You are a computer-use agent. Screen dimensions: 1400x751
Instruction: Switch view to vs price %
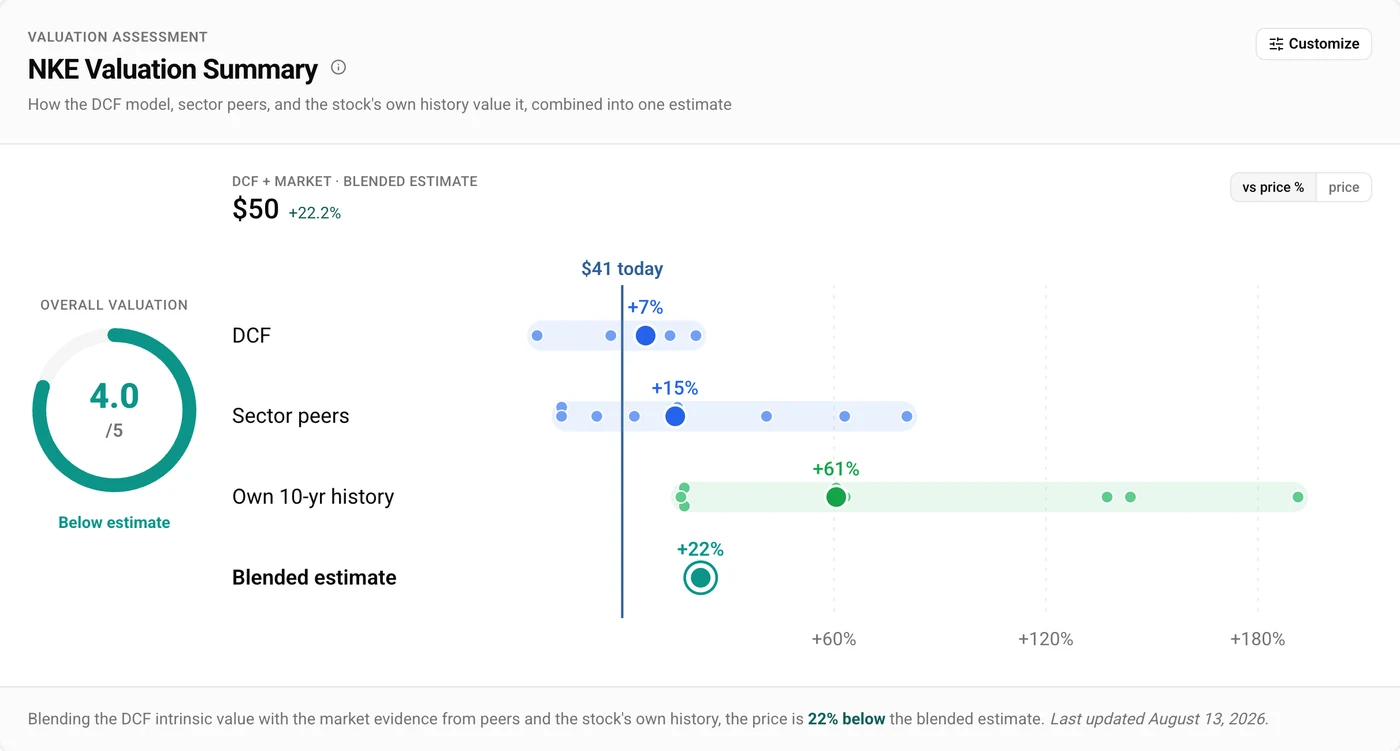1273,187
